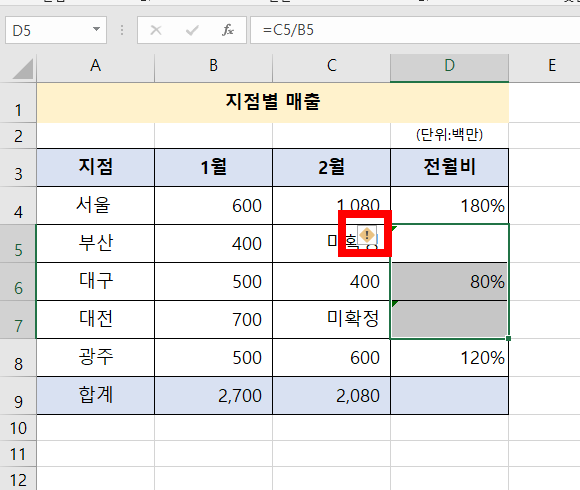580x490 pixels.
Task: Select row 7 header
Action: (x=18, y=320)
